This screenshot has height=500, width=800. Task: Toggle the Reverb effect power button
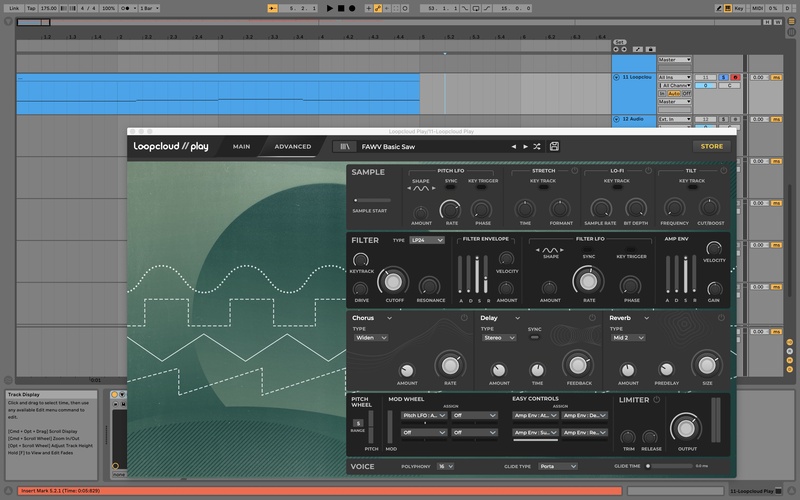[x=721, y=318]
